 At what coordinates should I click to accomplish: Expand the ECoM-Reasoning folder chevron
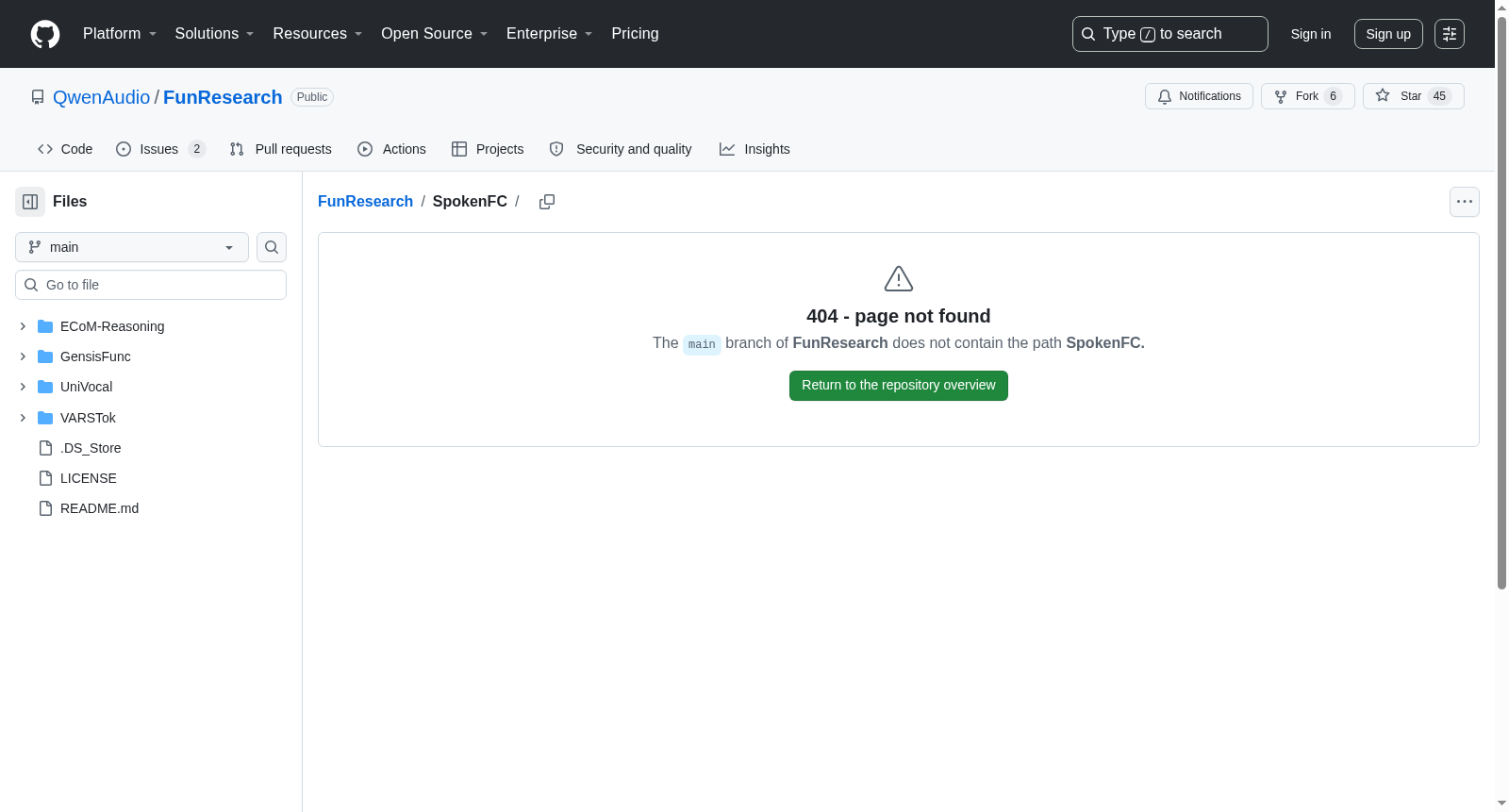click(23, 326)
